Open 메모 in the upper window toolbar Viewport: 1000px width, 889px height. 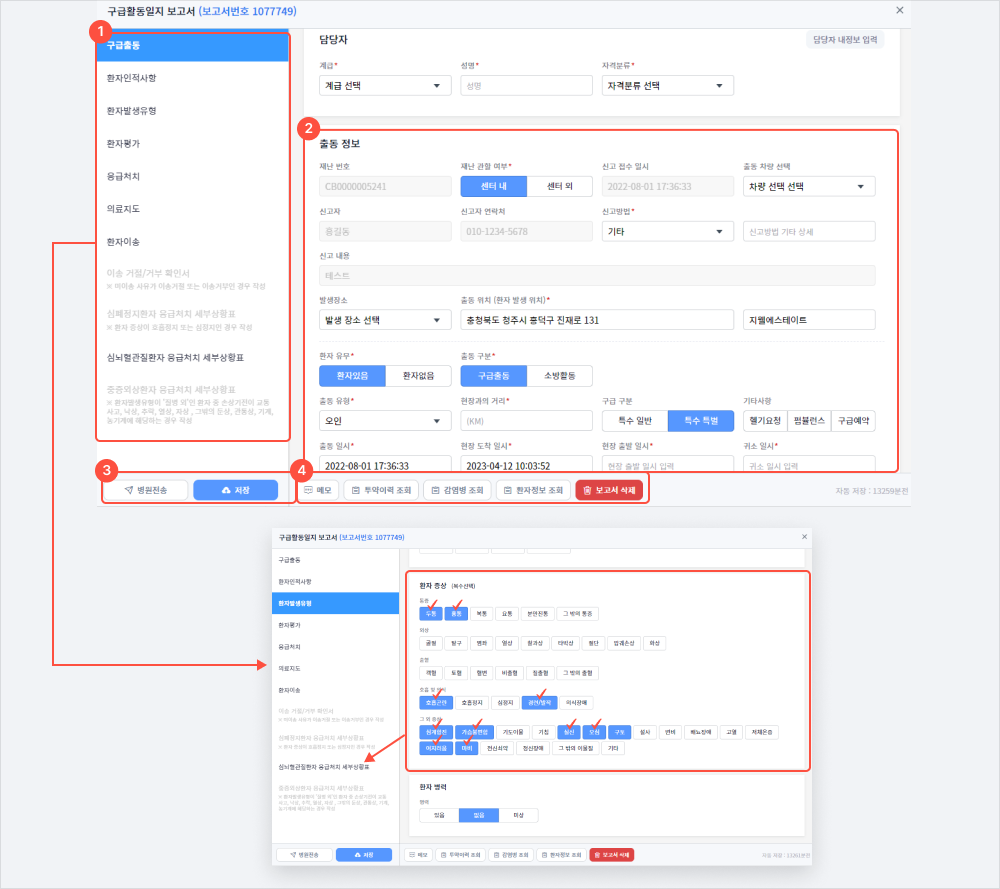[318, 490]
